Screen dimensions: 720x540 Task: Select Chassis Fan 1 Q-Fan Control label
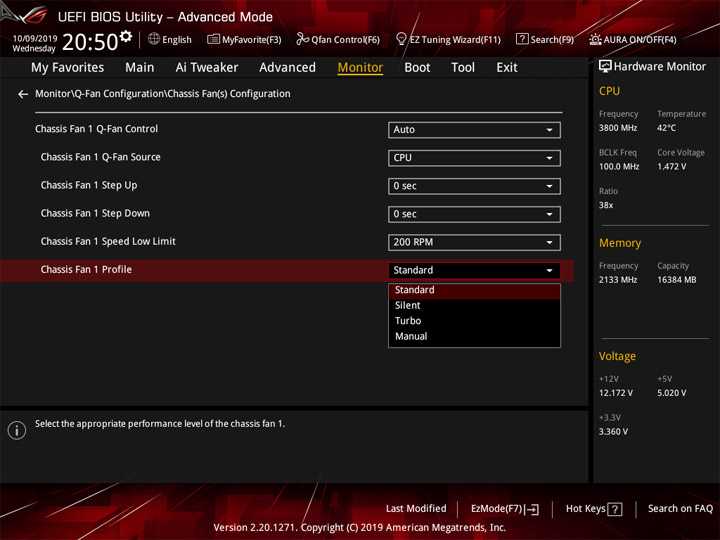[x=96, y=129]
